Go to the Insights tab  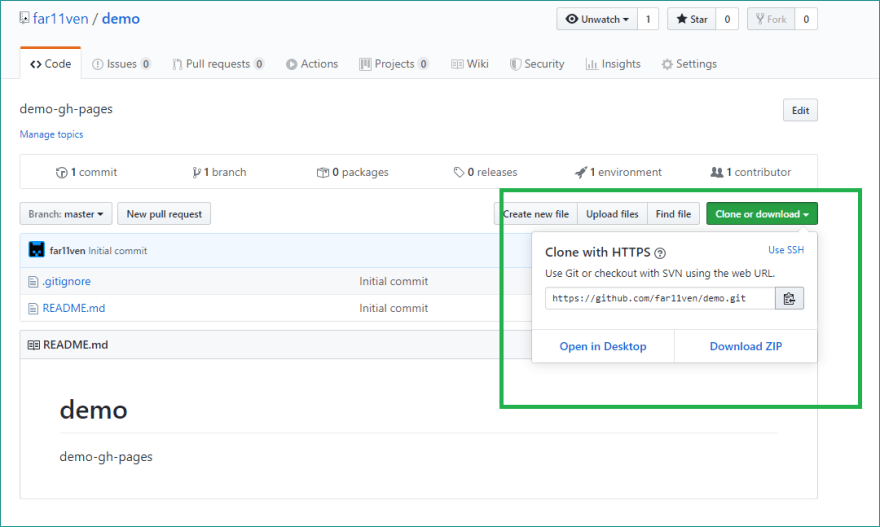(613, 64)
